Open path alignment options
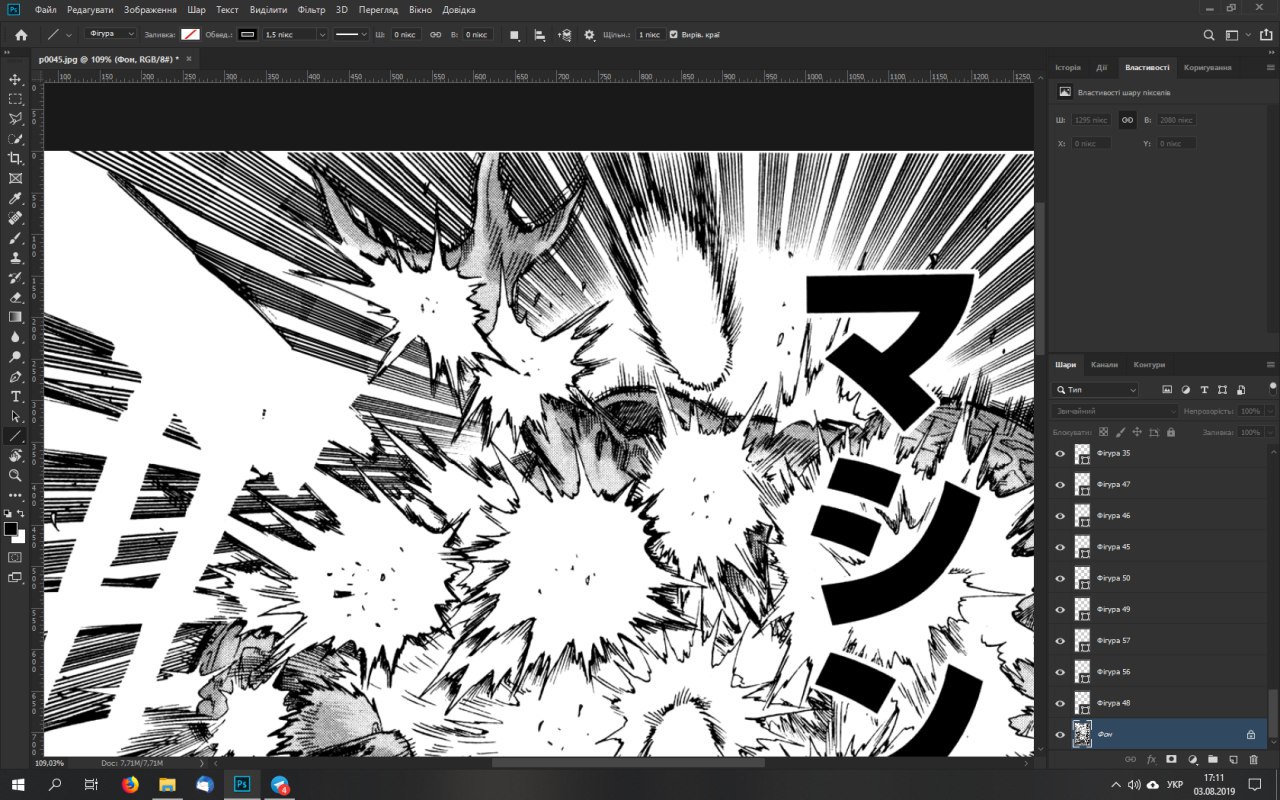This screenshot has width=1280, height=800. pos(540,35)
